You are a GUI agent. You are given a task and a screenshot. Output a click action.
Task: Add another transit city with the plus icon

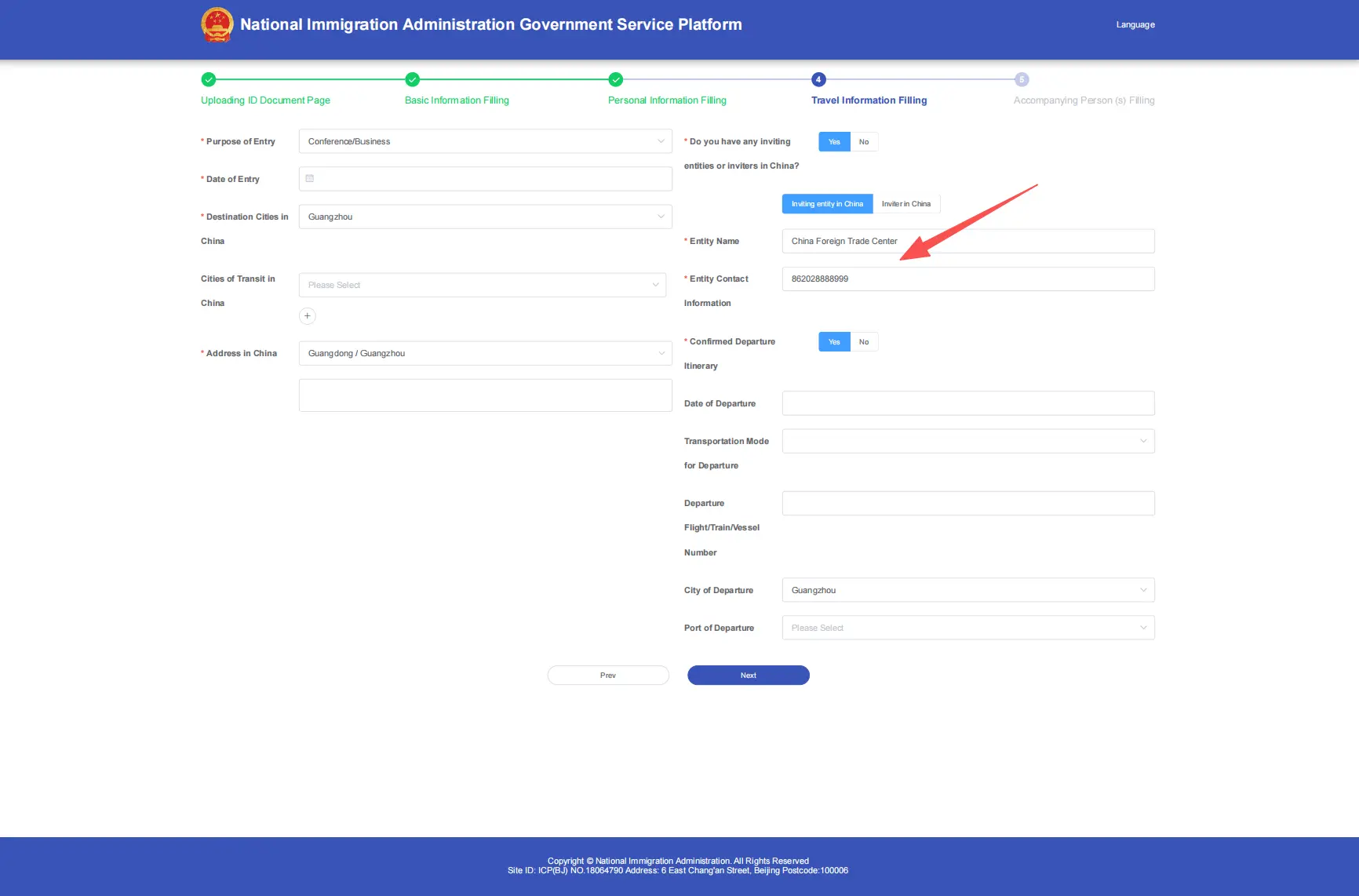(x=308, y=315)
